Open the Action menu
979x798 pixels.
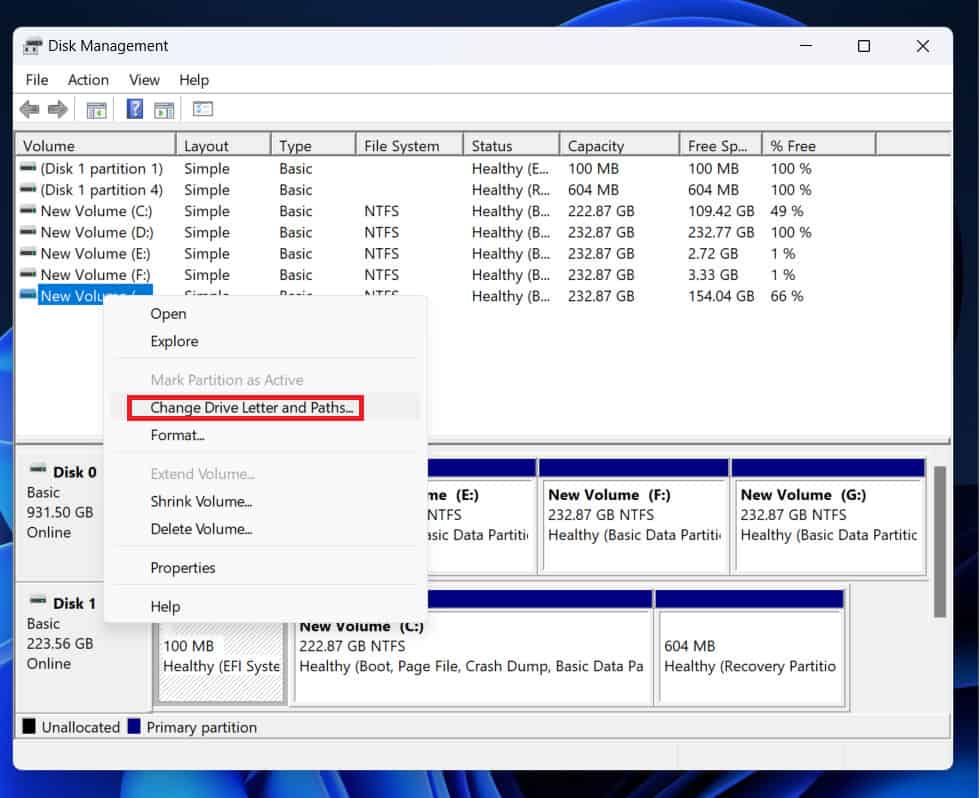coord(88,80)
